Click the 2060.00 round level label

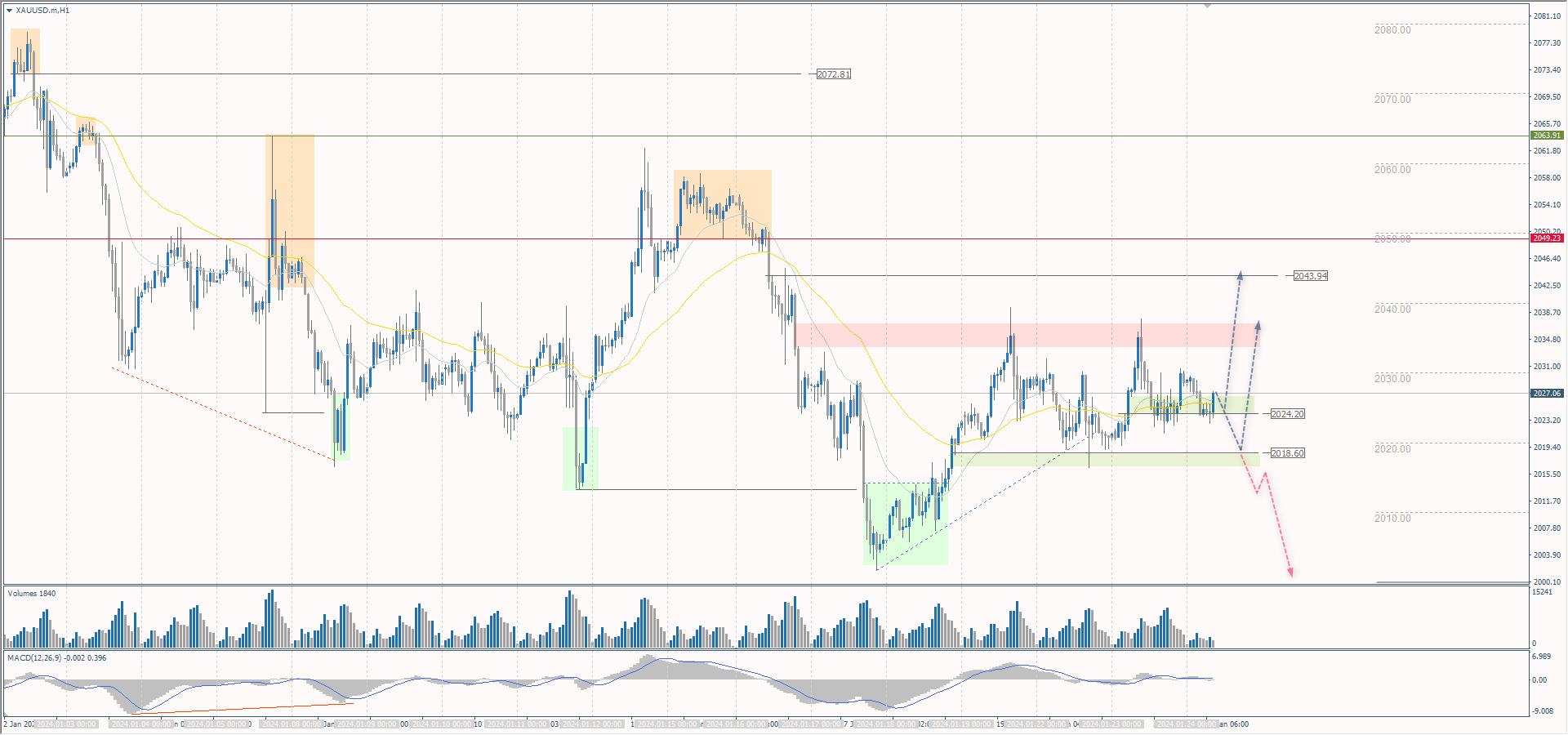(x=1392, y=170)
